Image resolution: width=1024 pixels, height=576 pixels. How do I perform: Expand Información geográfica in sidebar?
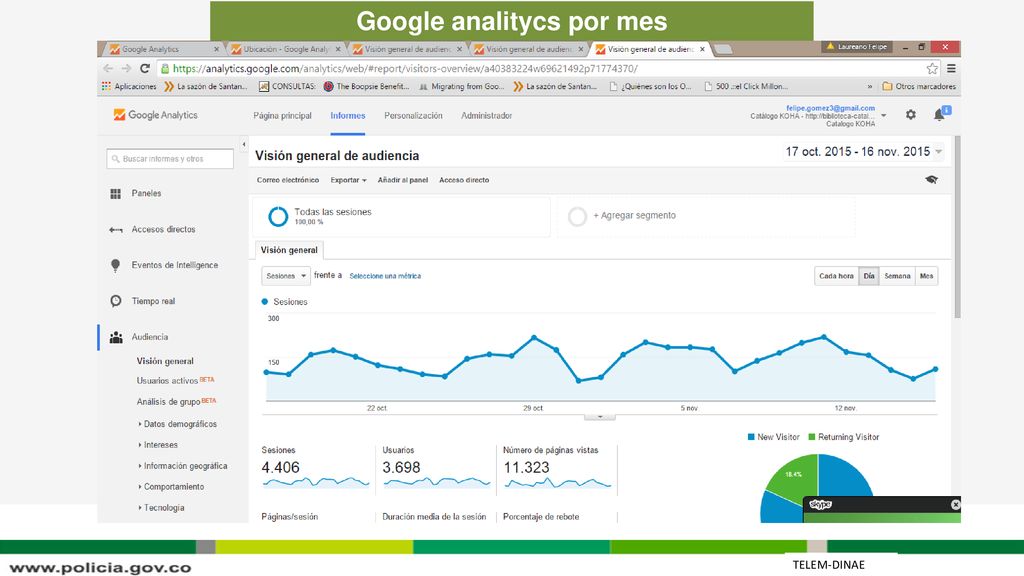[x=183, y=466]
